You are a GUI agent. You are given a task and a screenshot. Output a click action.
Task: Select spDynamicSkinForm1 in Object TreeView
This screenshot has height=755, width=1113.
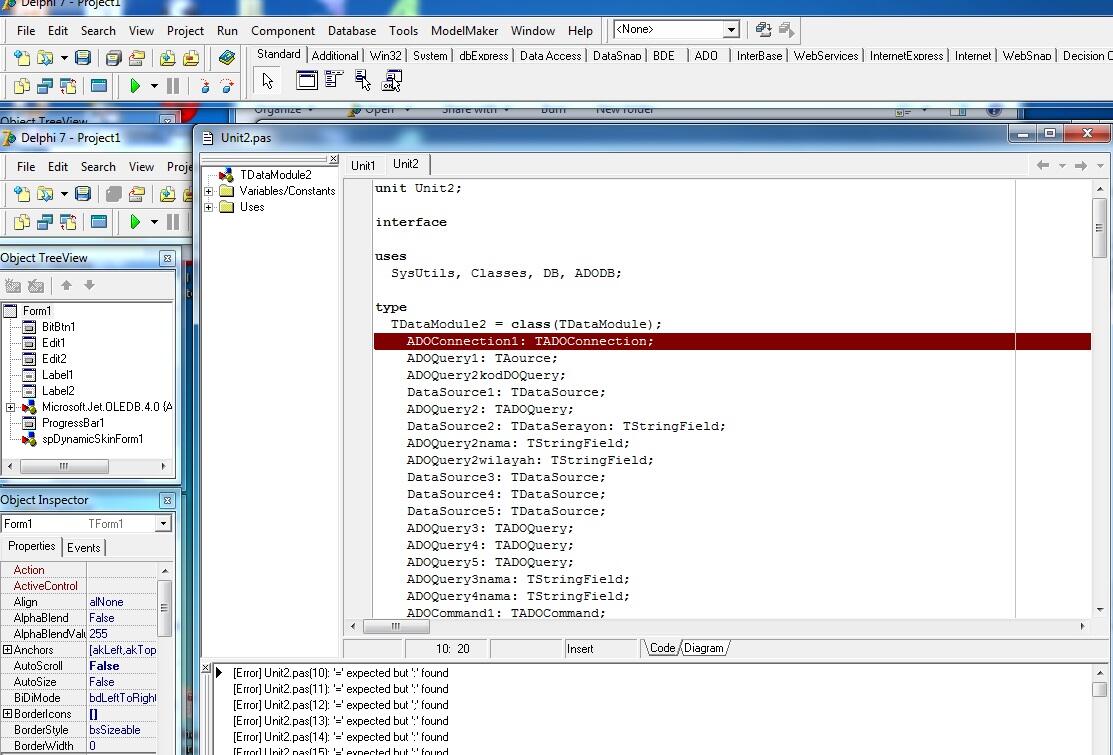[x=92, y=439]
